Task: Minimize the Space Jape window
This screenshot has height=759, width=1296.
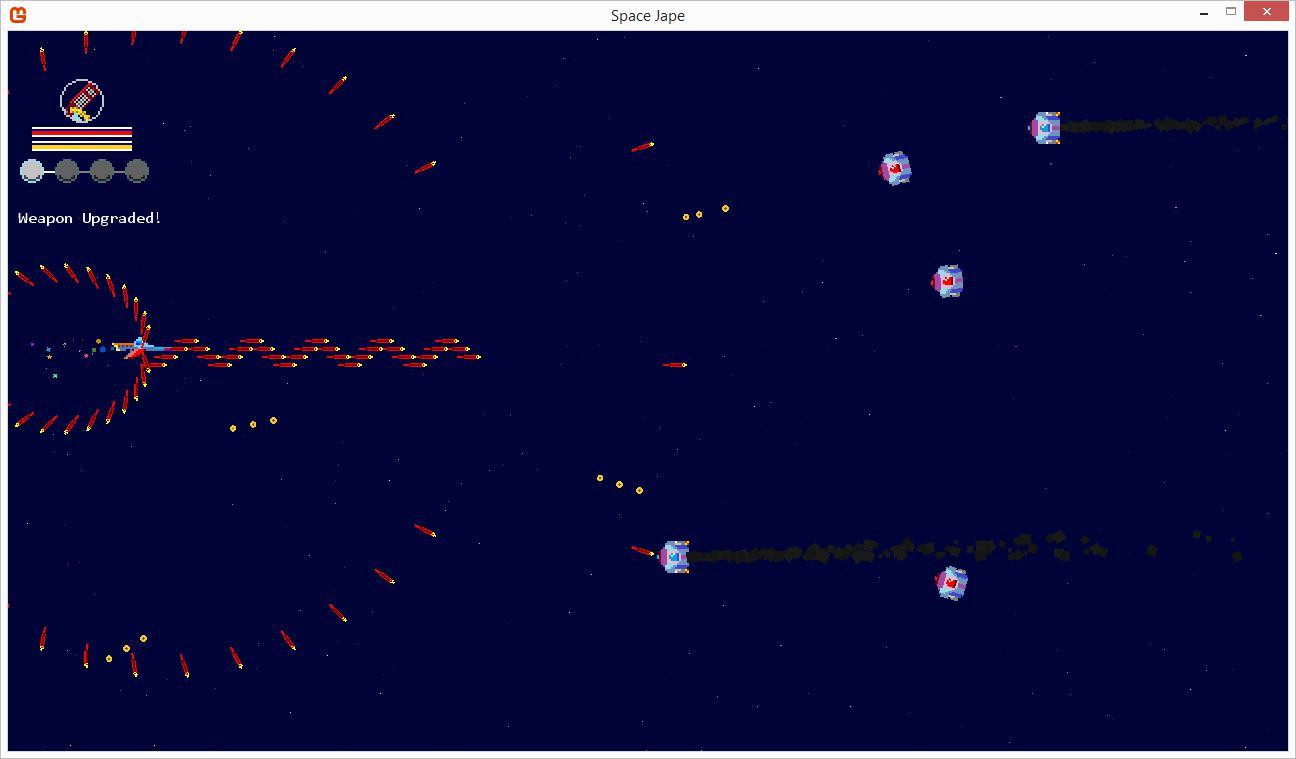Action: [1204, 13]
